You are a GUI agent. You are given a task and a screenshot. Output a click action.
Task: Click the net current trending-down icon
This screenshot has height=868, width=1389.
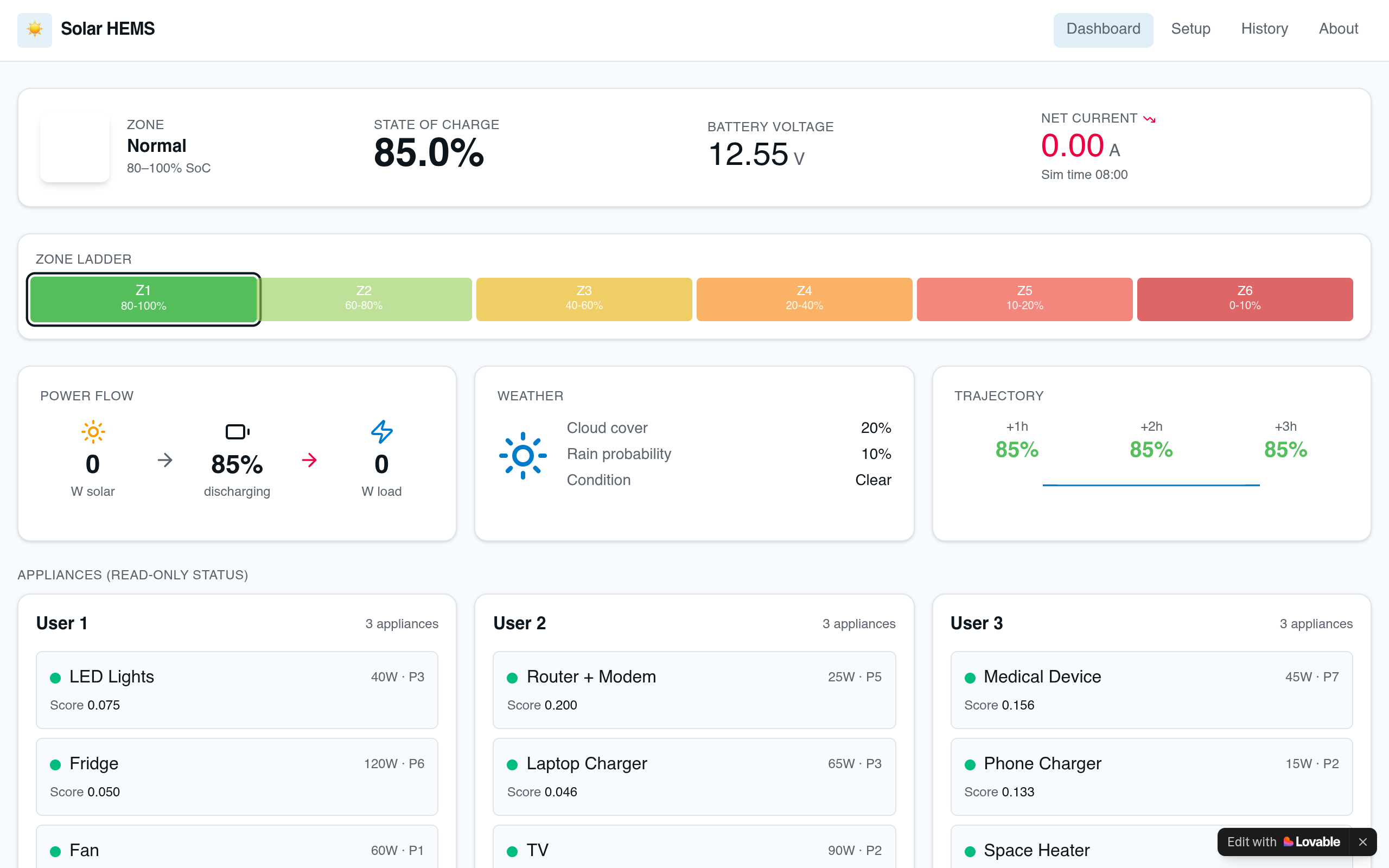pos(1149,119)
